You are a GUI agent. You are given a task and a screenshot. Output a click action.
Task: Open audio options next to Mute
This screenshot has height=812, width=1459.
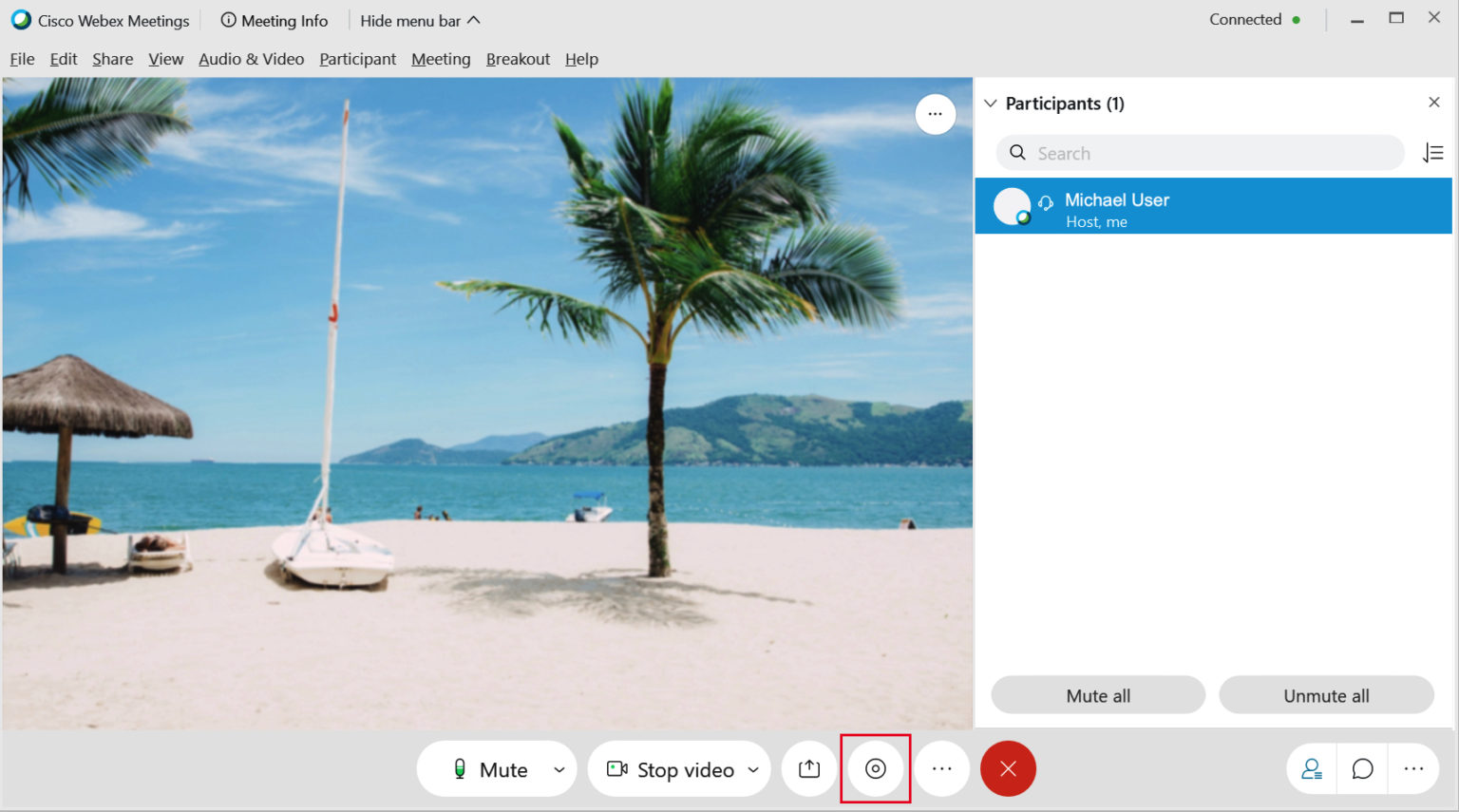click(559, 768)
